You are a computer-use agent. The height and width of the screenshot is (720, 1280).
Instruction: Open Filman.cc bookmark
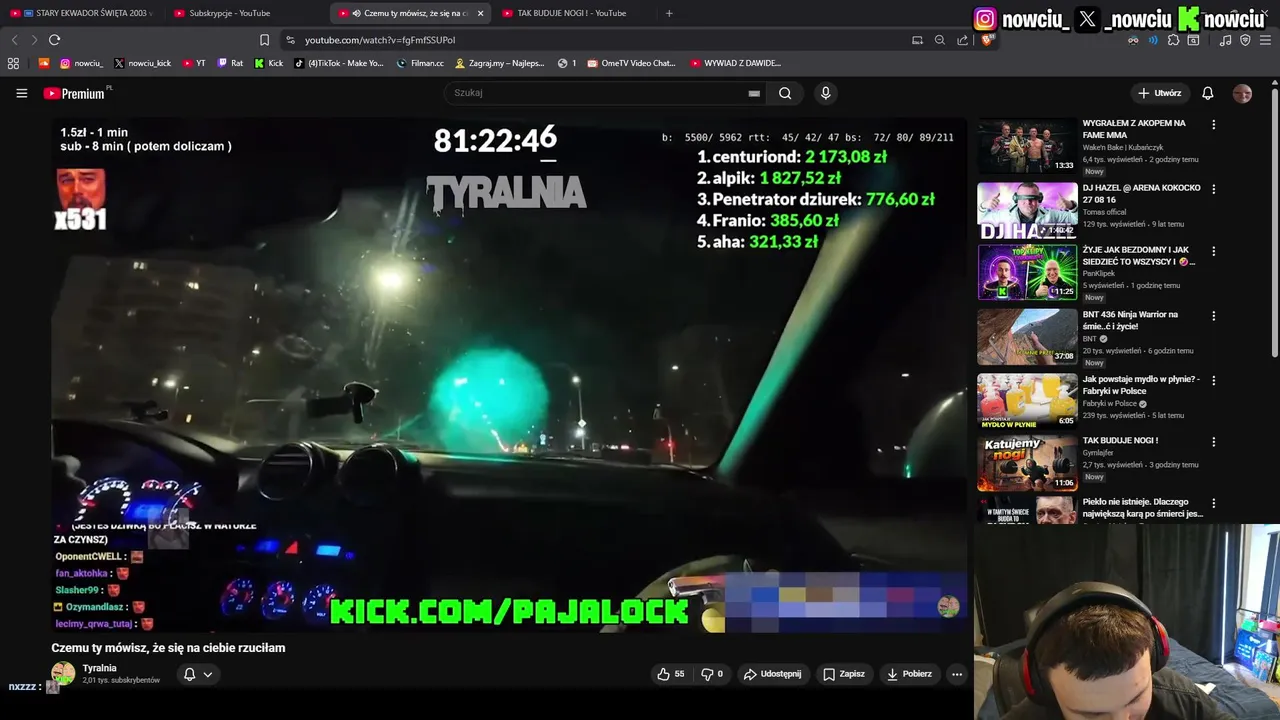point(420,63)
